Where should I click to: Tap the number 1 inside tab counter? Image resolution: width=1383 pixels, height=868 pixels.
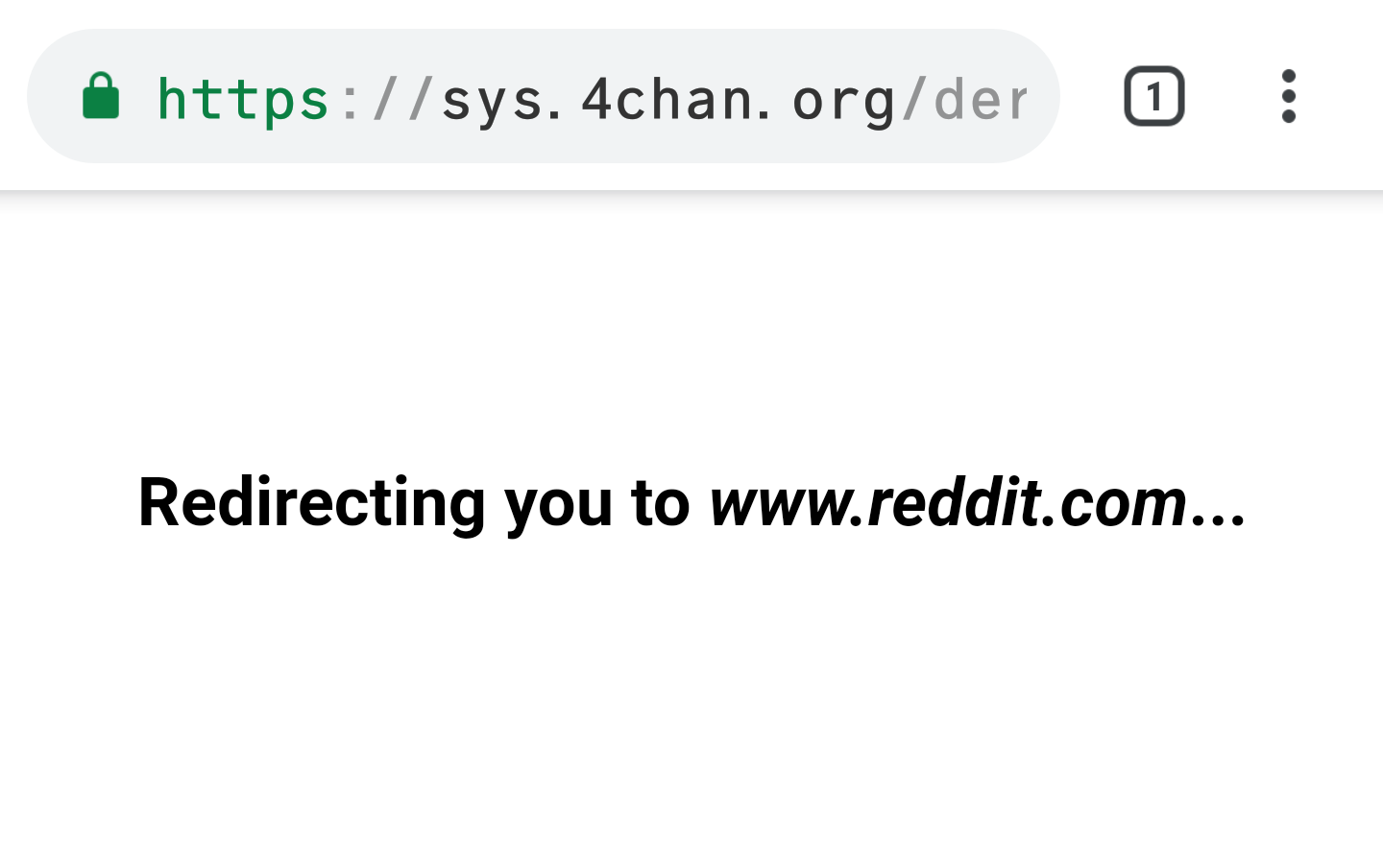pos(1153,97)
